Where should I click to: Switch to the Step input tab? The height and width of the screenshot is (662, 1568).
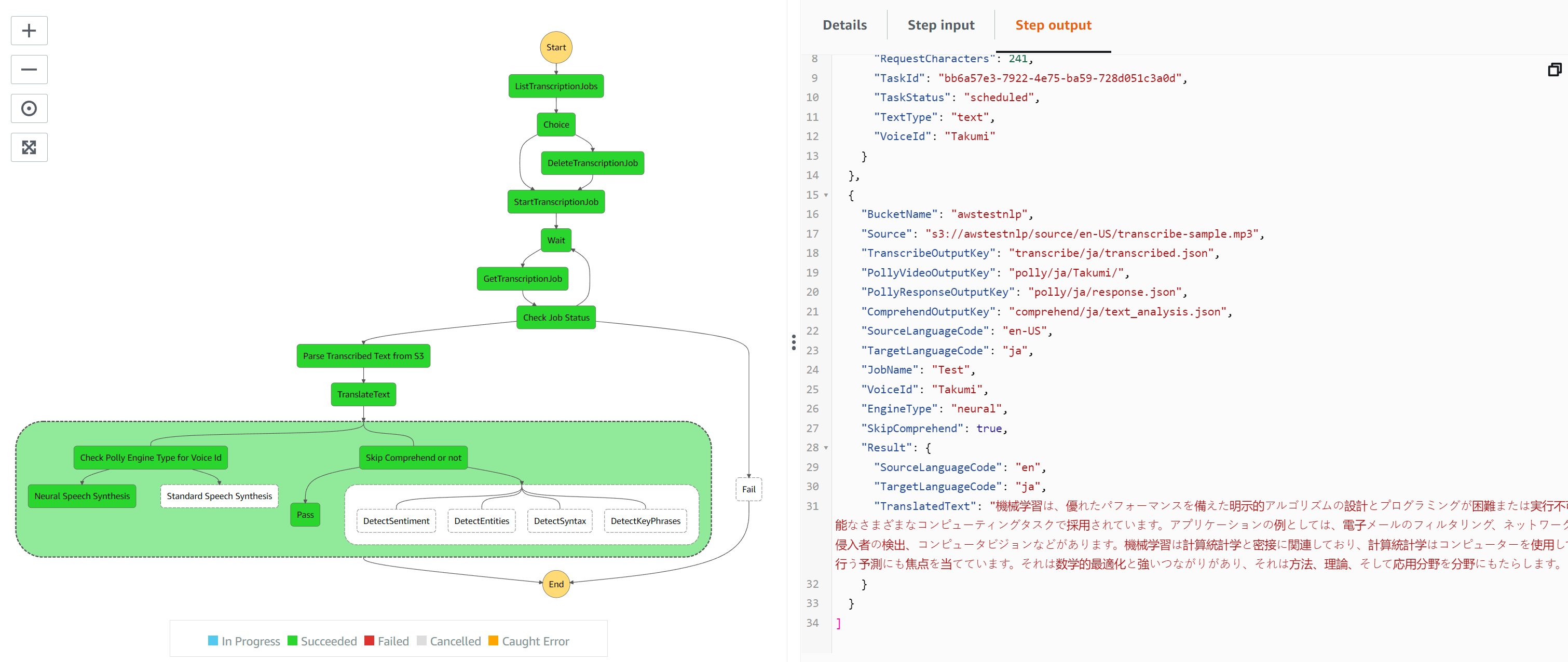pos(940,25)
